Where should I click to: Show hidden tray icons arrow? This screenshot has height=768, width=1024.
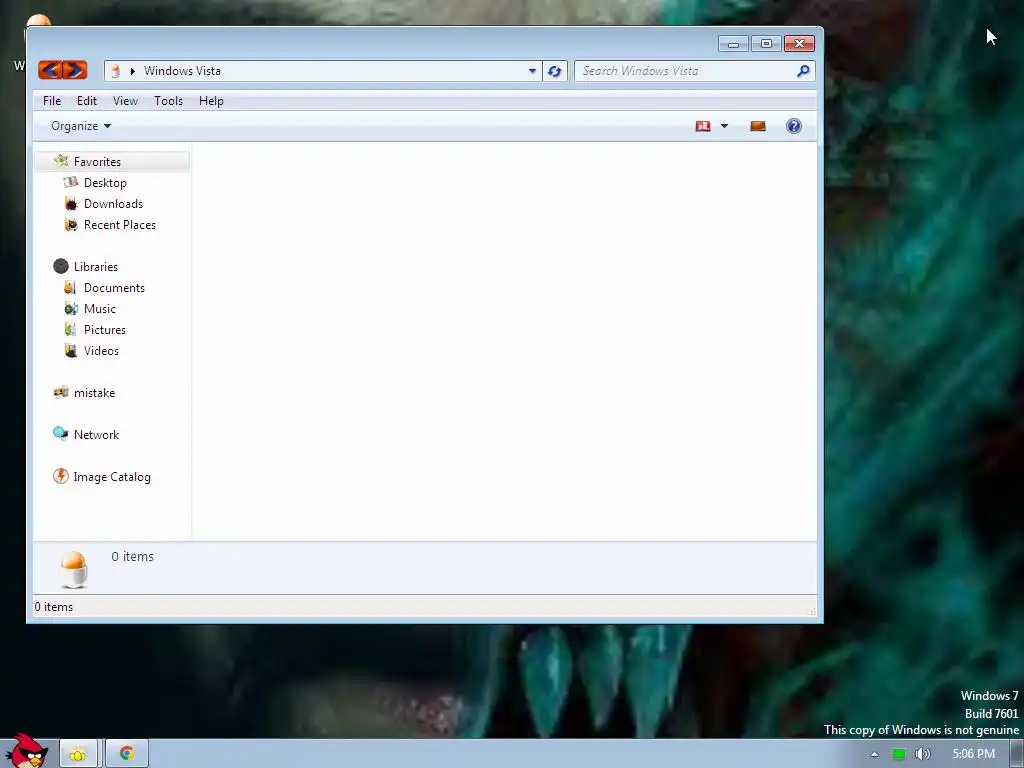[x=874, y=754]
